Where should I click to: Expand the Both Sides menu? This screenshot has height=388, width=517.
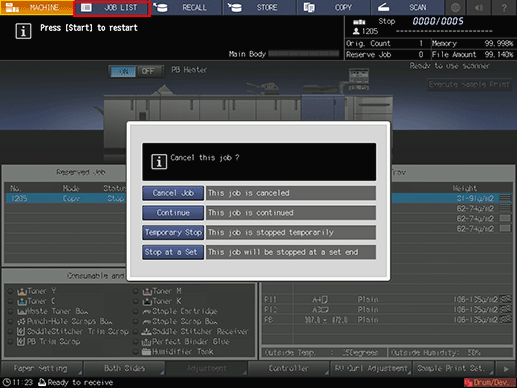click(124, 368)
